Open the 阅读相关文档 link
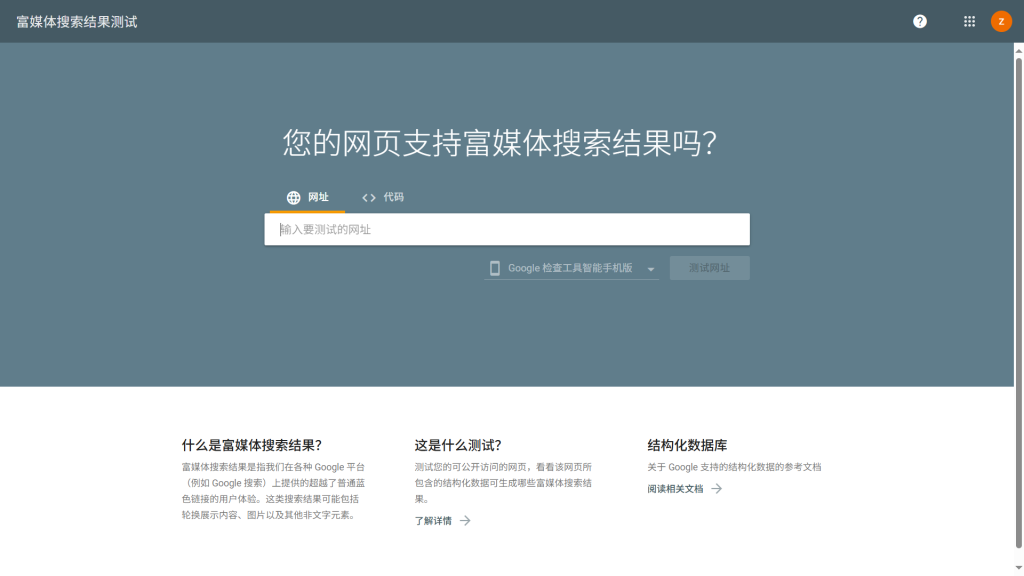This screenshot has height=576, width=1024. pyautogui.click(x=675, y=488)
